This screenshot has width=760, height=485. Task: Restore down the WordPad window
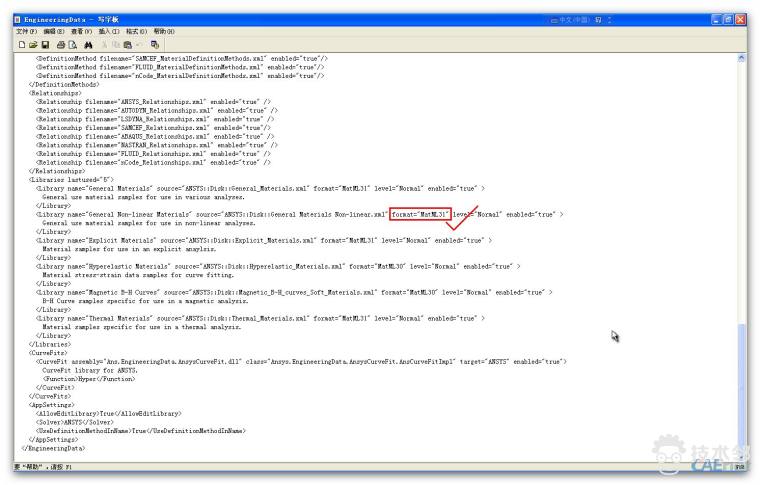(x=728, y=20)
